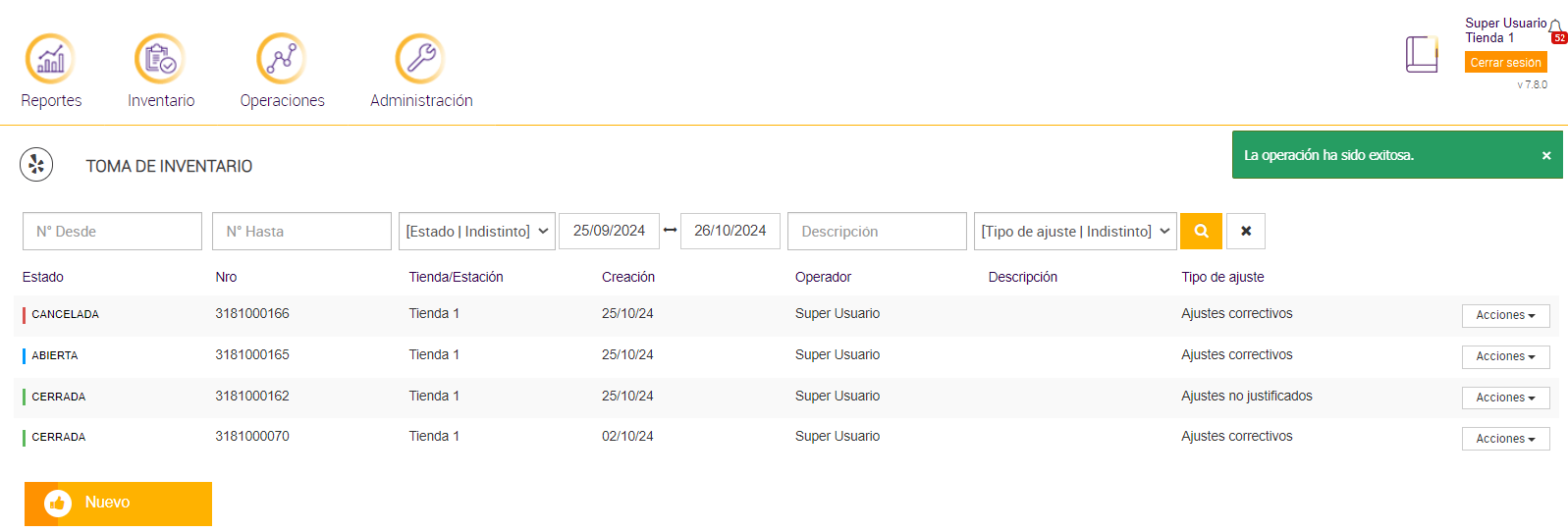This screenshot has width=1568, height=532.
Task: Click the Toma de Inventario section icon
Action: coord(36,165)
